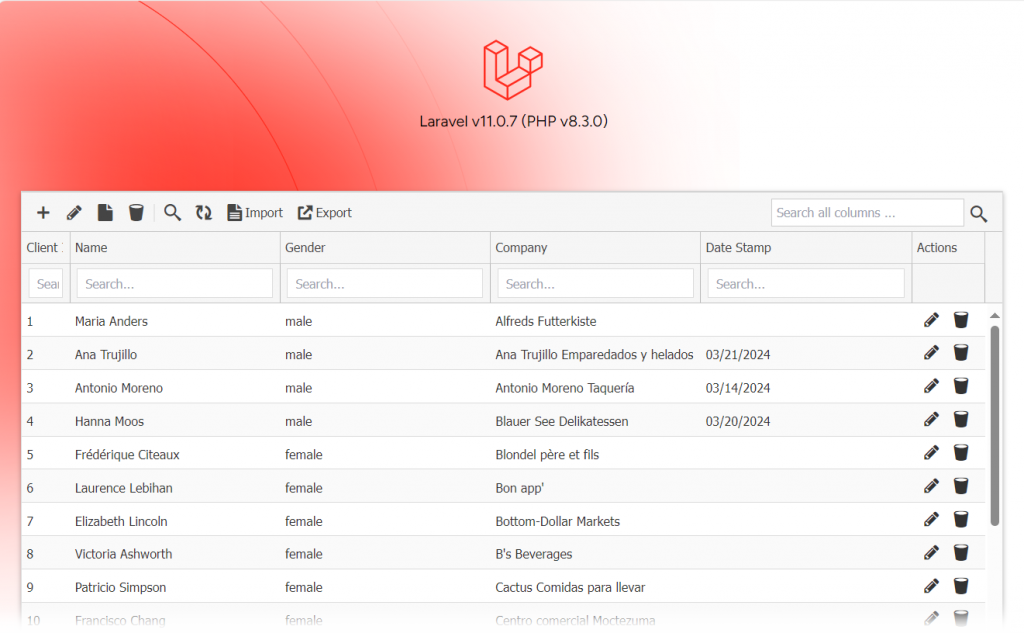This screenshot has height=633, width=1024.
Task: Click the refresh arrows icon in the toolbar
Action: [204, 213]
